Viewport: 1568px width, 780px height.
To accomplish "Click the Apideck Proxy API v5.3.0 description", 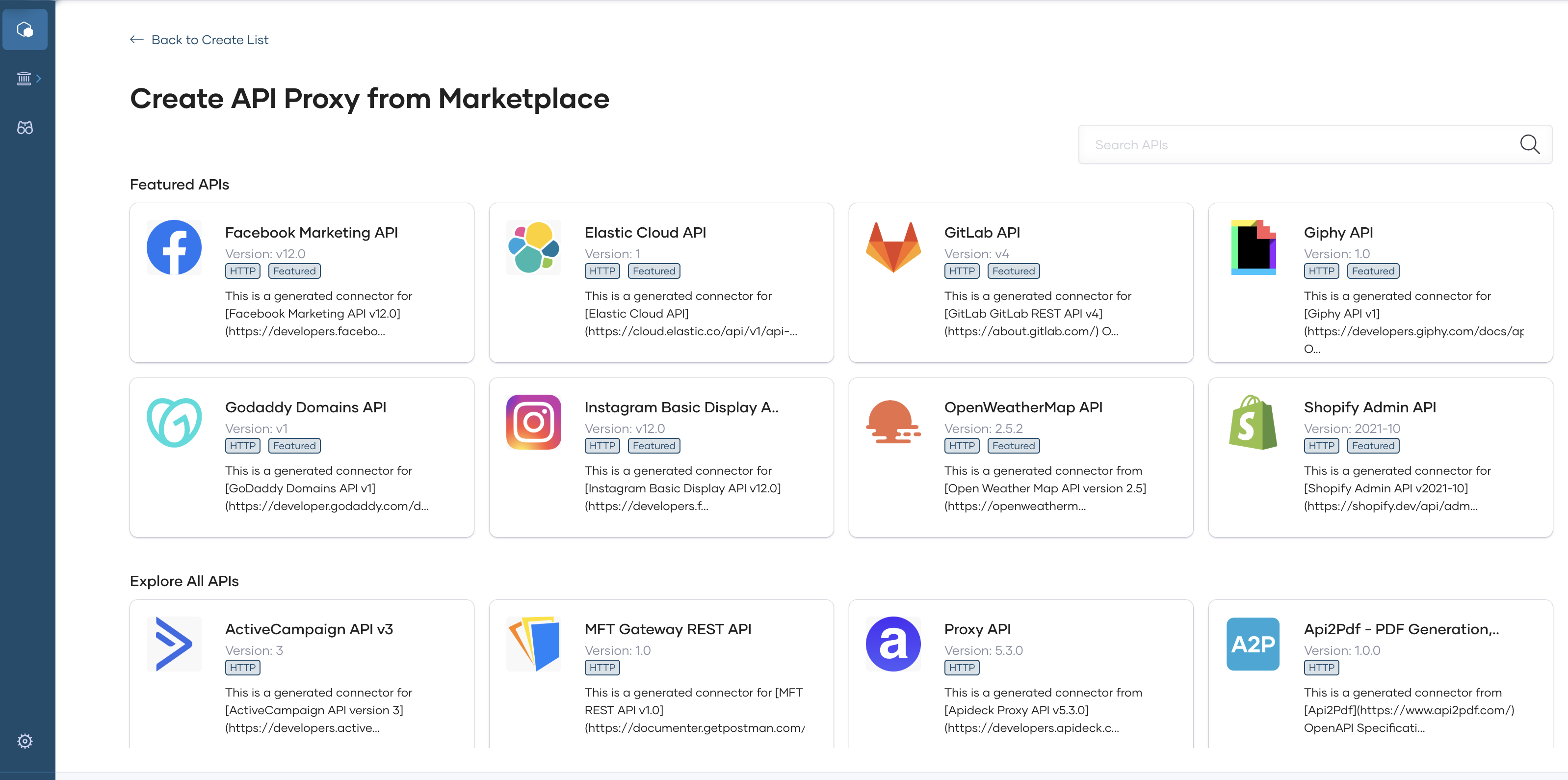I will pyautogui.click(x=1044, y=710).
